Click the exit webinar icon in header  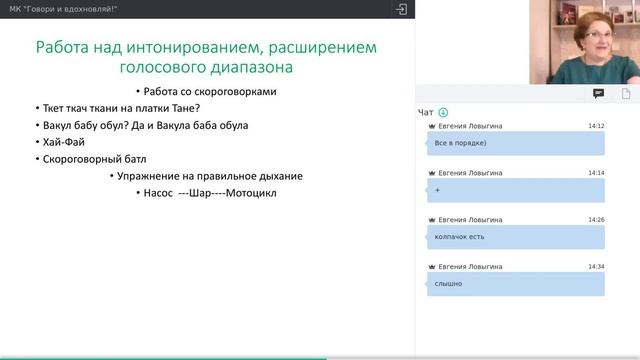tap(401, 9)
